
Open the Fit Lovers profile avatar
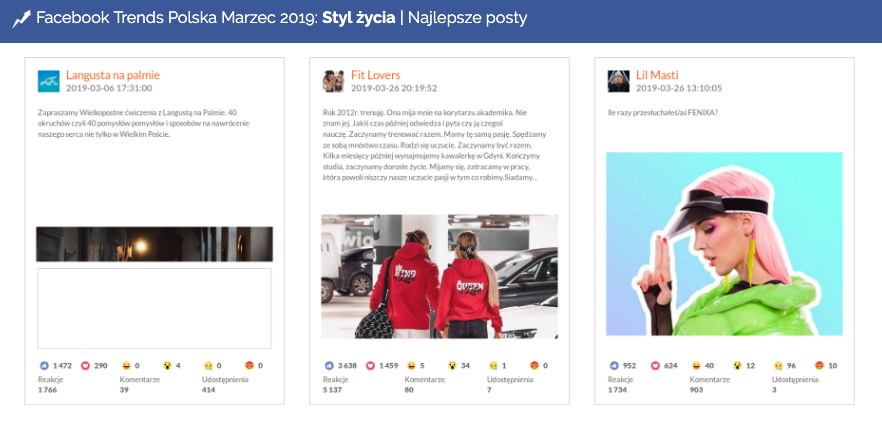pyautogui.click(x=334, y=81)
